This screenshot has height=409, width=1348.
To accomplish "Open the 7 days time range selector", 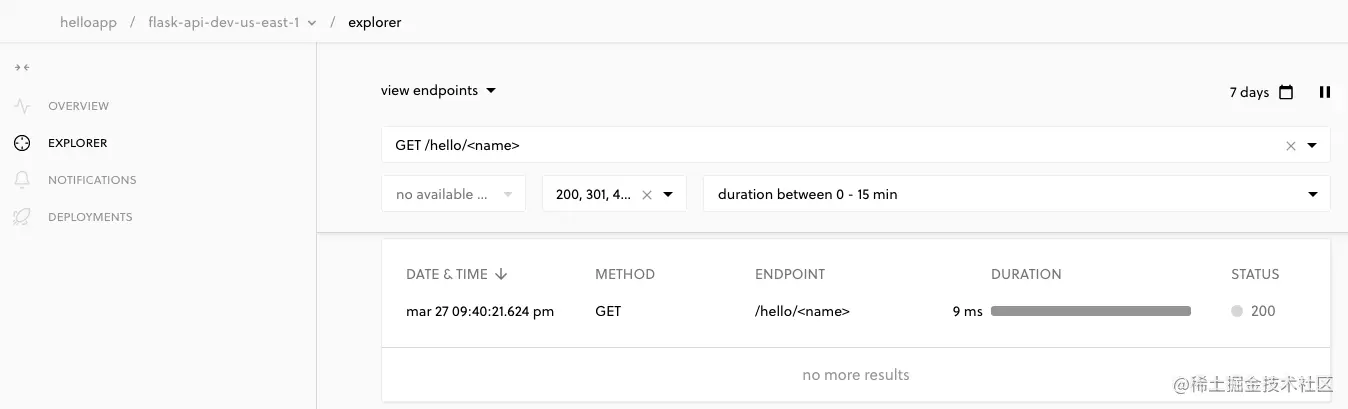I will [1249, 92].
